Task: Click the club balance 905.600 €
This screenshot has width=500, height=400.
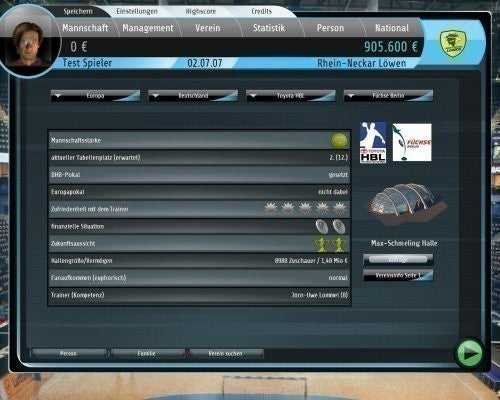Action: pyautogui.click(x=391, y=47)
